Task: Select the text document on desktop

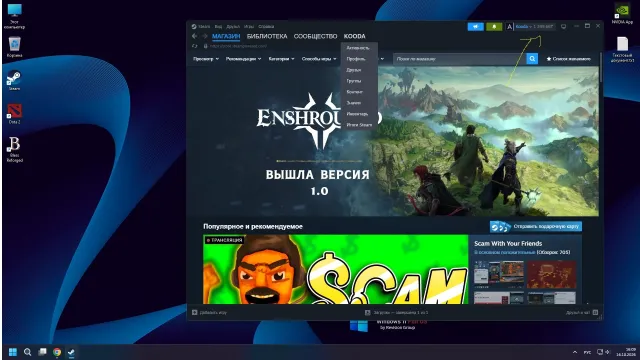Action: click(622, 49)
